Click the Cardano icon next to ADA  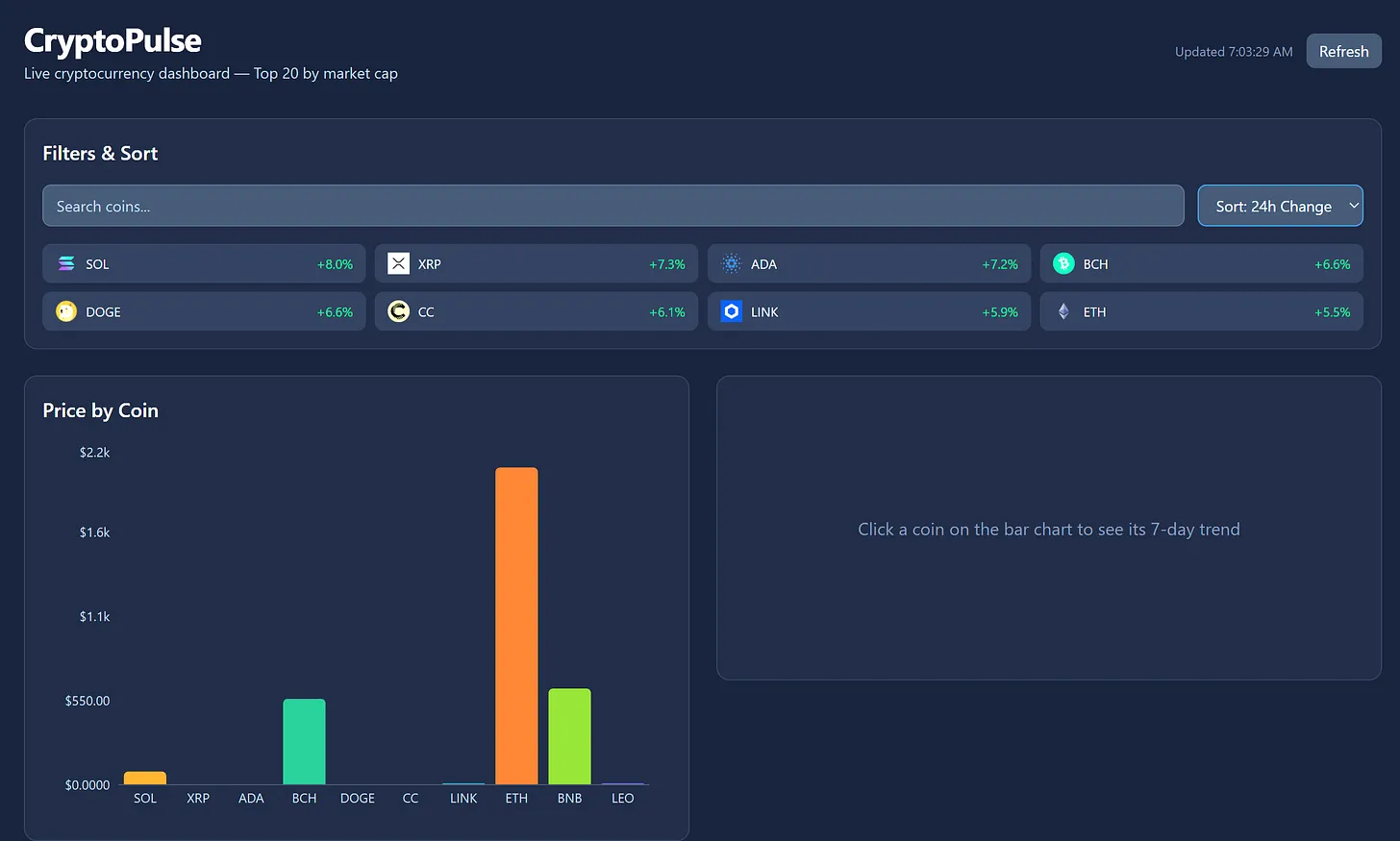pyautogui.click(x=730, y=263)
